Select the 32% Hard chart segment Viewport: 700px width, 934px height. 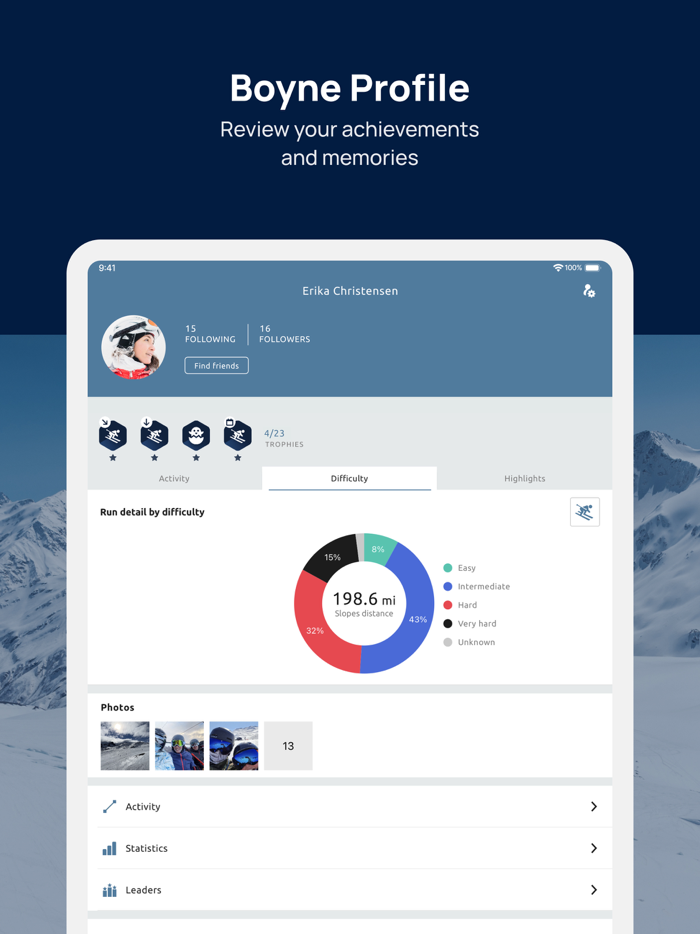pos(315,630)
